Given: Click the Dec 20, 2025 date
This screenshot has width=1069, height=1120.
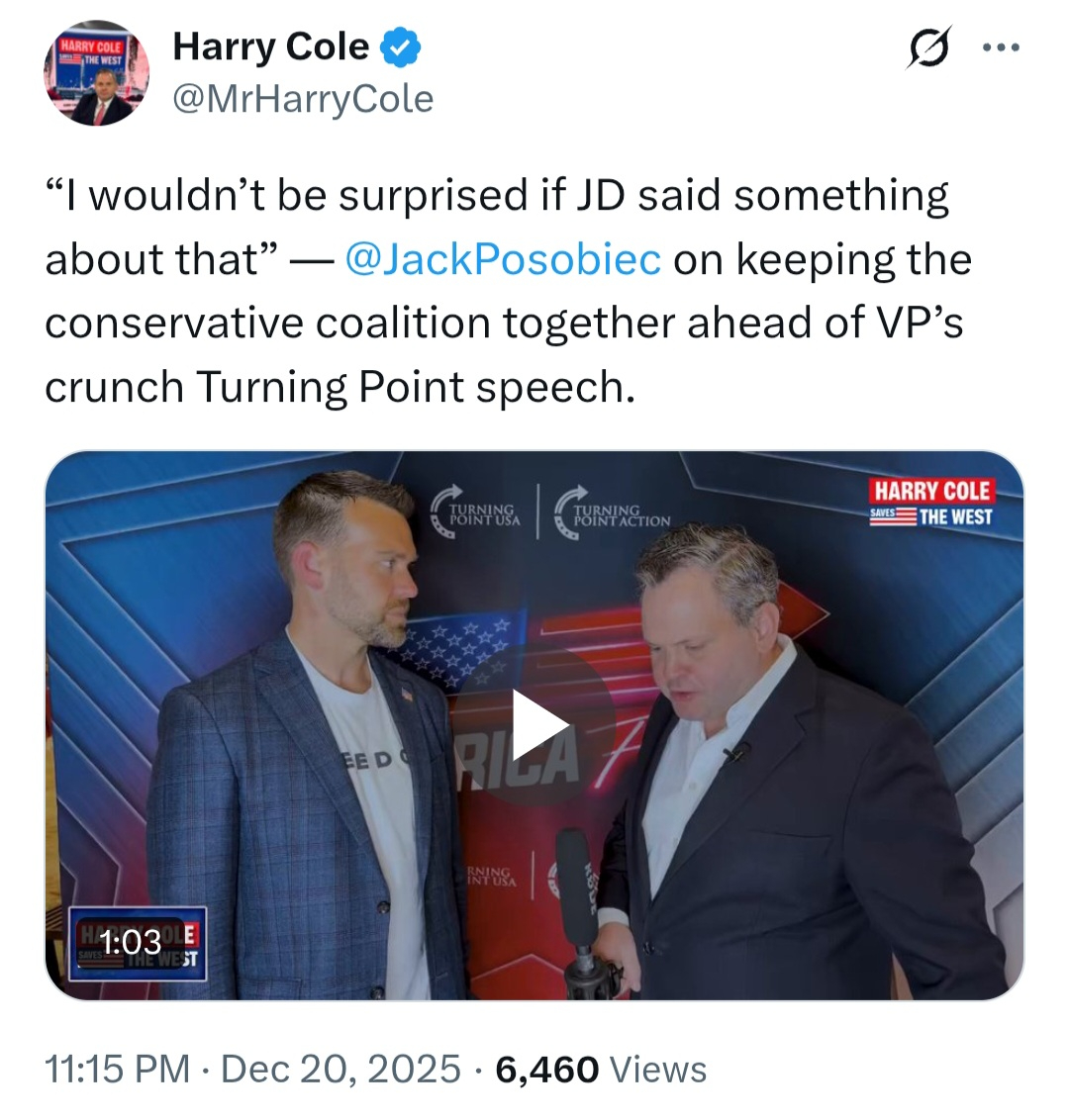Looking at the screenshot, I should coord(340,1070).
